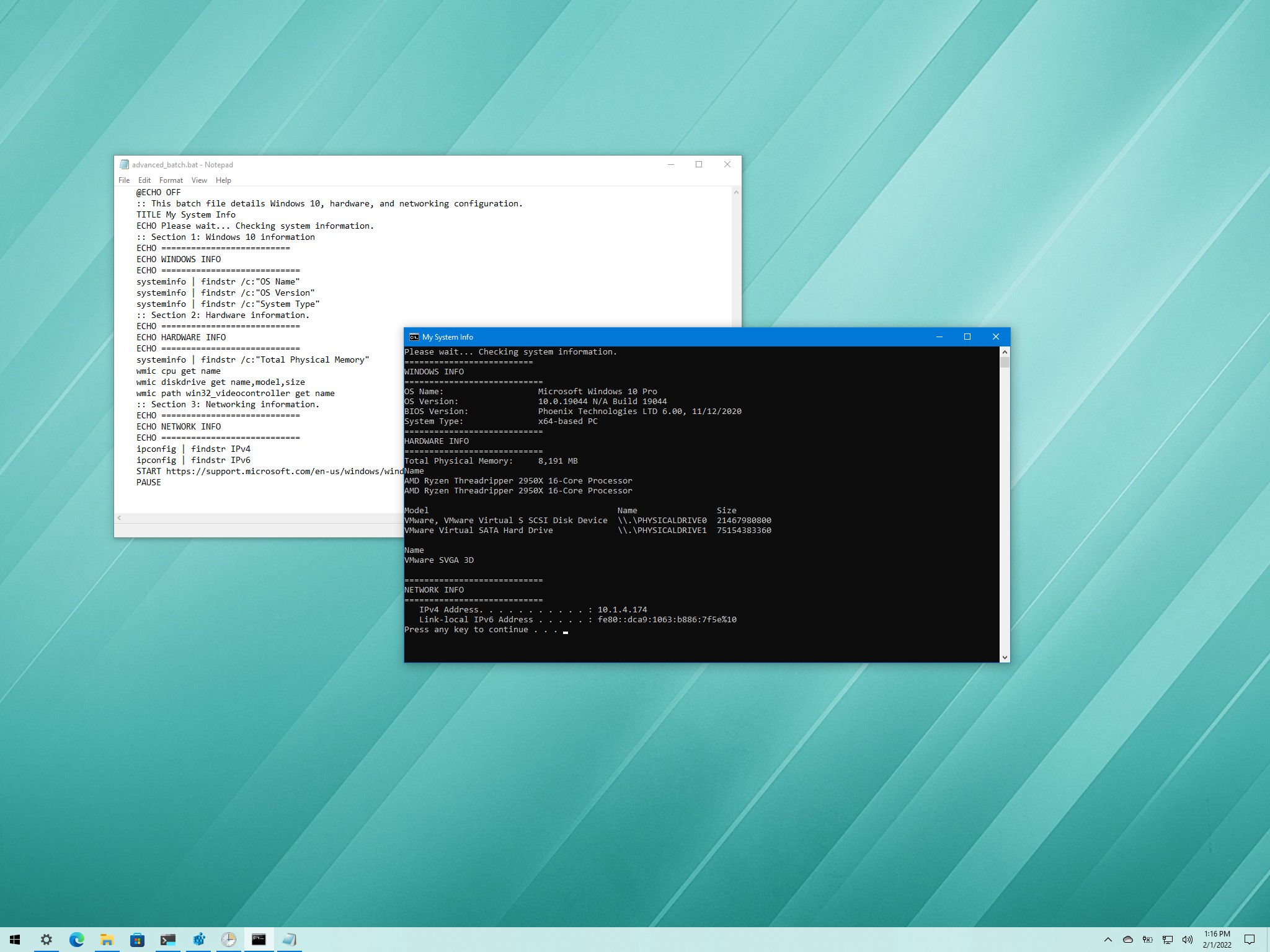Launch Microsoft Edge from taskbar
This screenshot has height=952, width=1270.
tap(76, 940)
